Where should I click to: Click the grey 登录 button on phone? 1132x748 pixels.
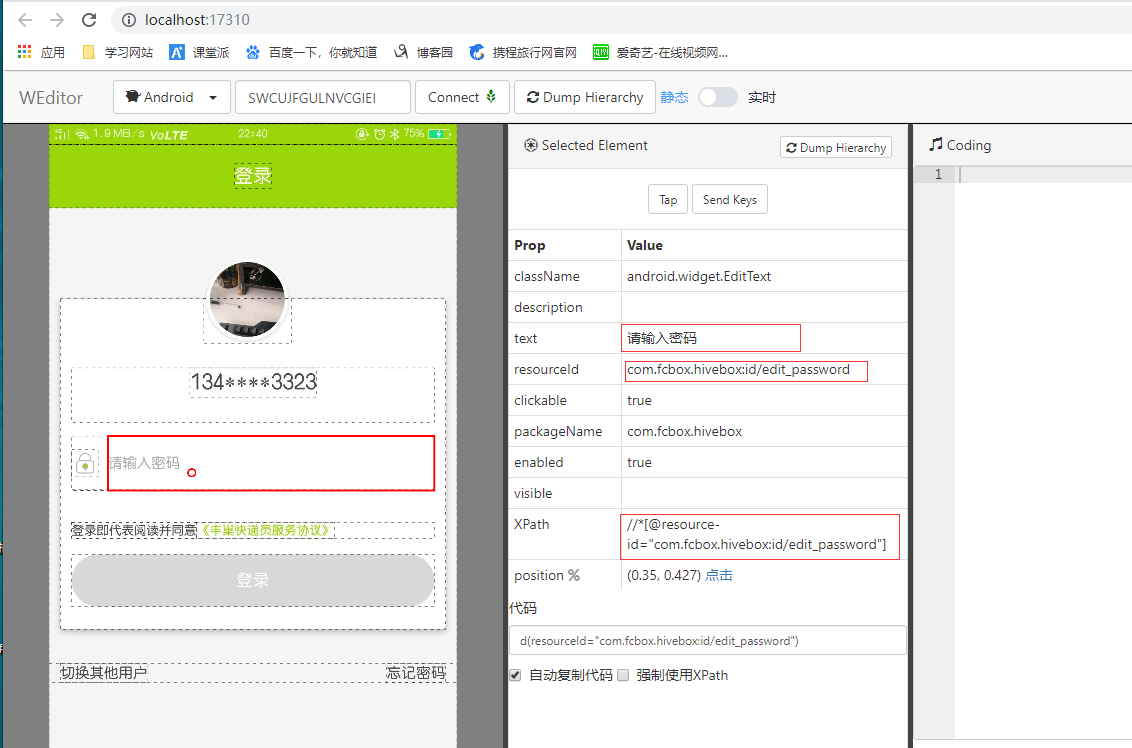[253, 580]
